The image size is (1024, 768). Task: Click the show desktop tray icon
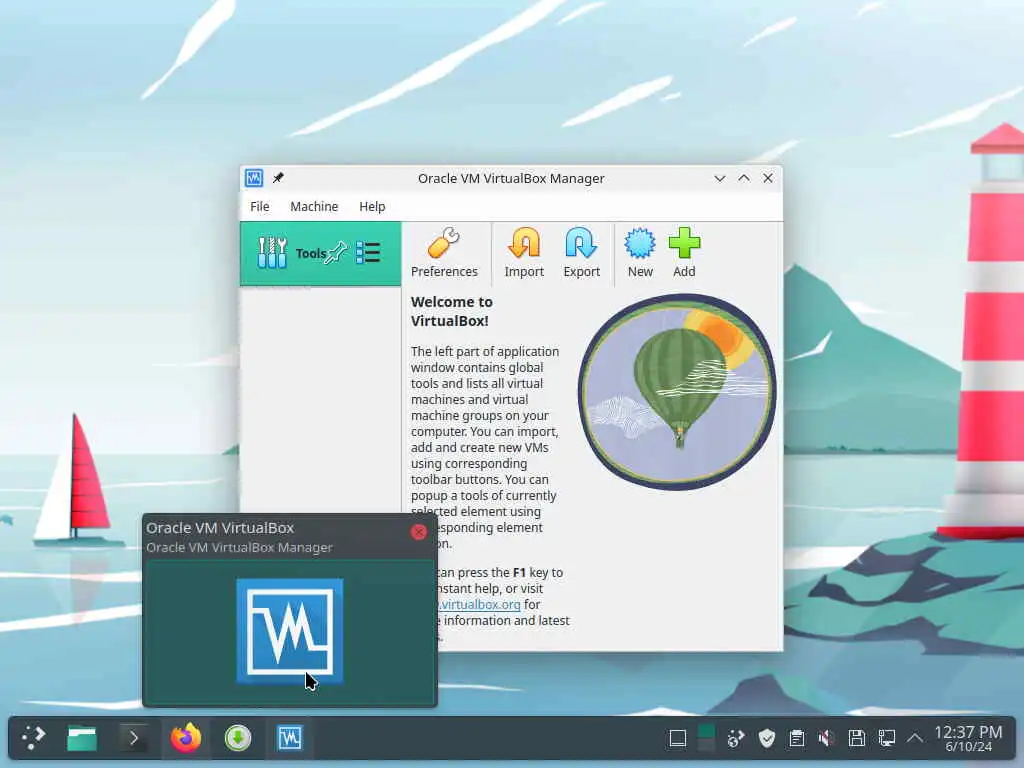(678, 739)
